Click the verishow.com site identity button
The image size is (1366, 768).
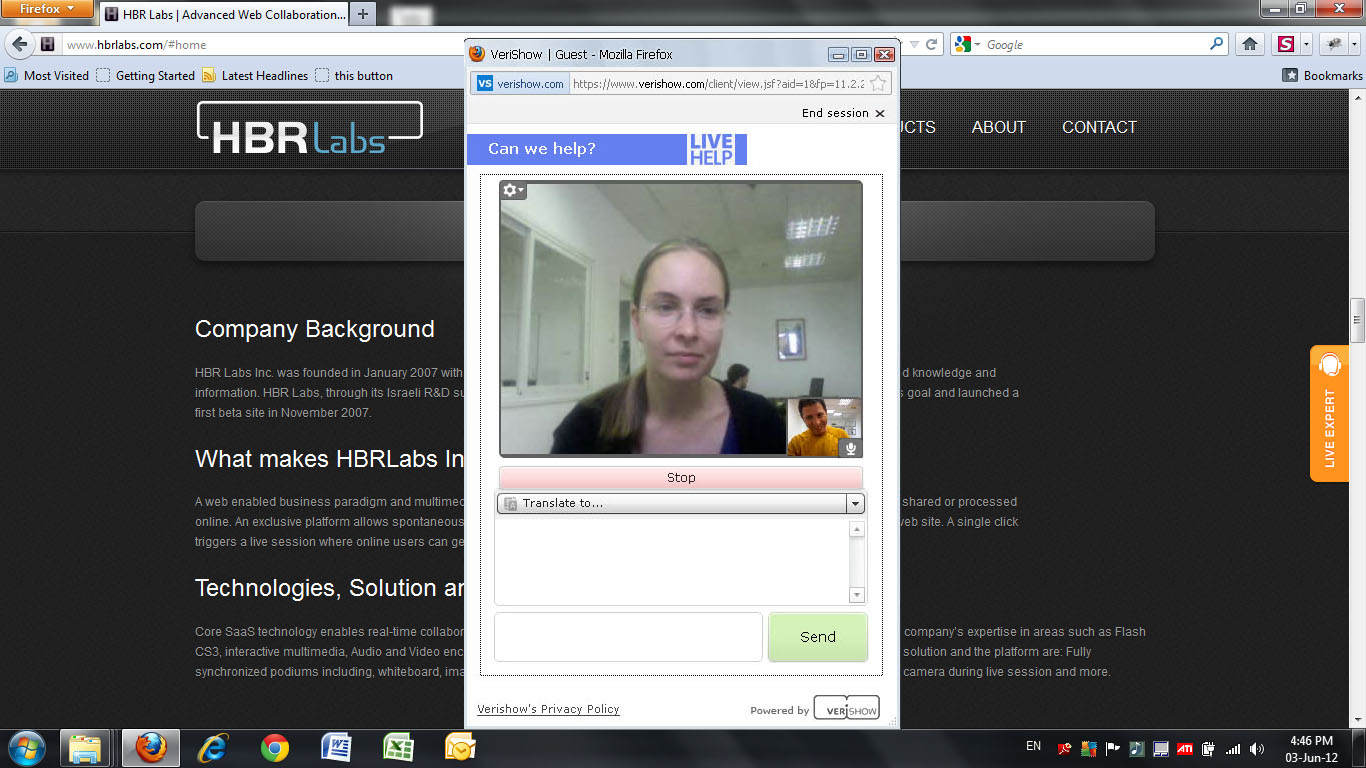click(x=521, y=84)
